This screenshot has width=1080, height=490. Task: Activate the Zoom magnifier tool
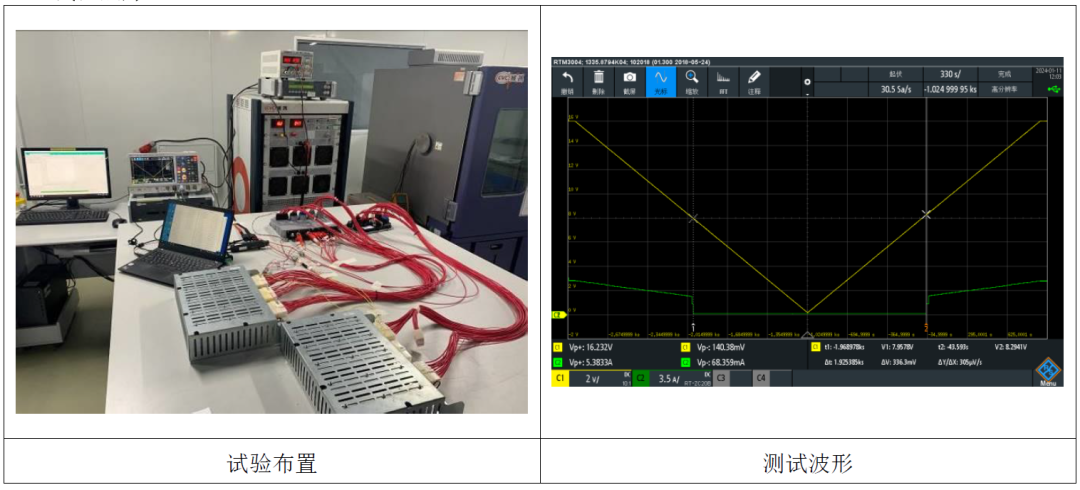pos(692,81)
